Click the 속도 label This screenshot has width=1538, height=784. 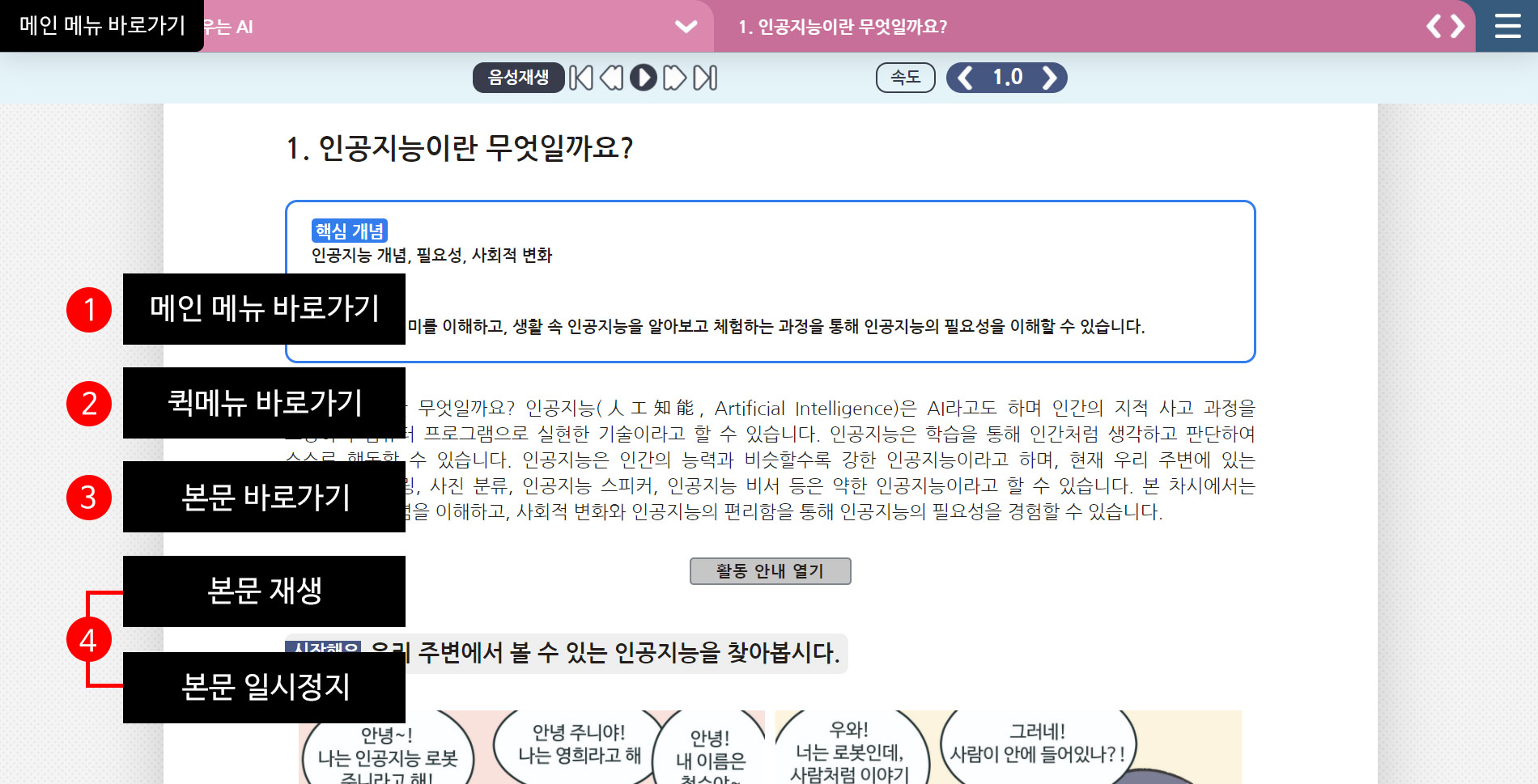tap(905, 78)
